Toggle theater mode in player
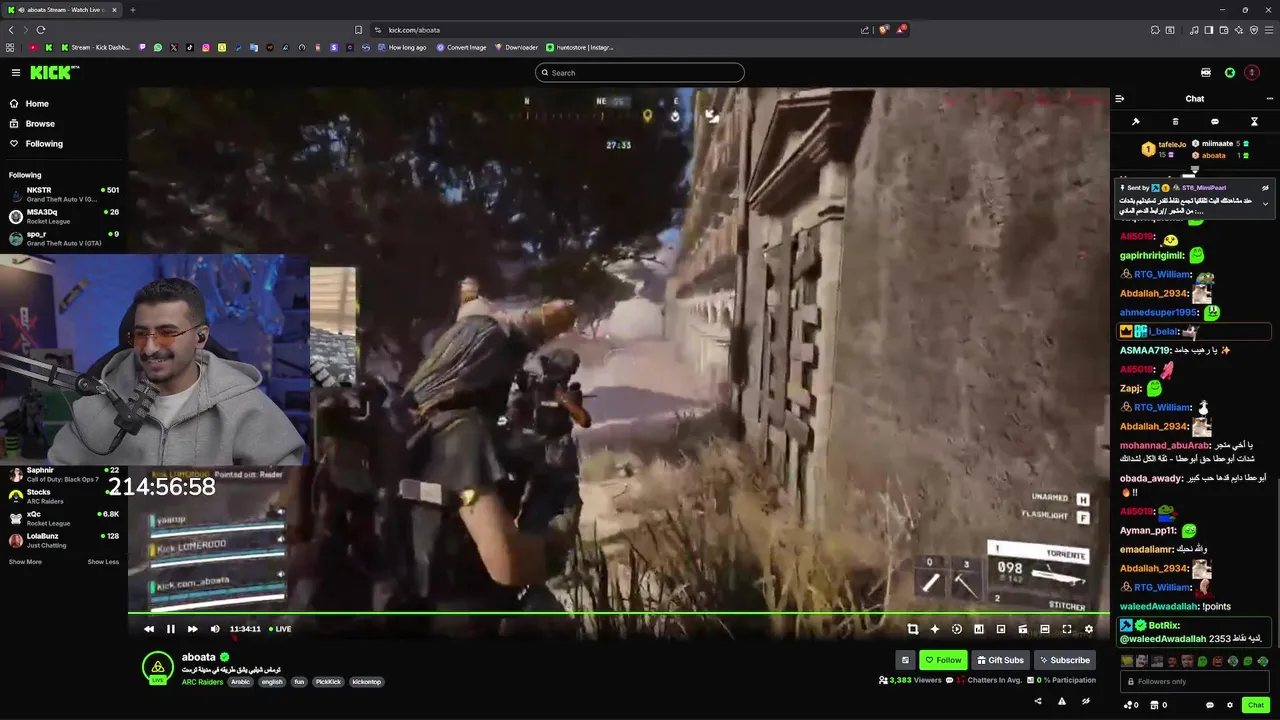This screenshot has height=720, width=1280. click(x=1045, y=629)
